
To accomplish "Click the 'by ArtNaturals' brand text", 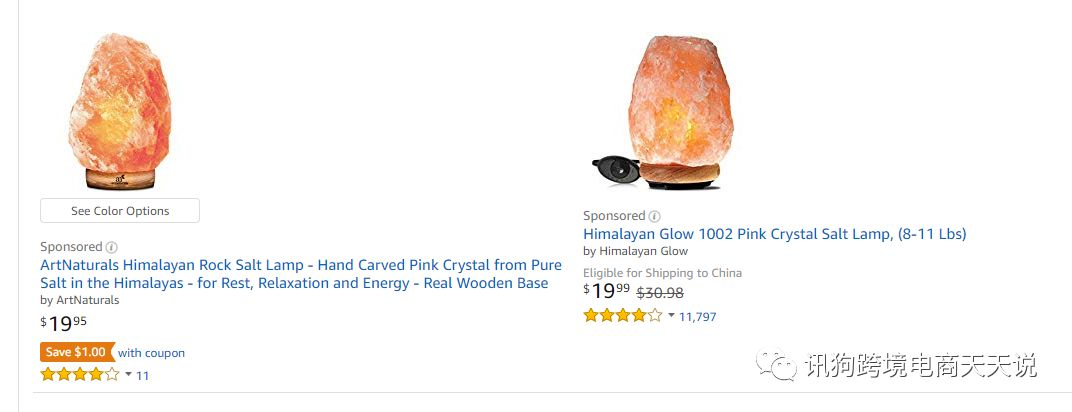I will 80,300.
